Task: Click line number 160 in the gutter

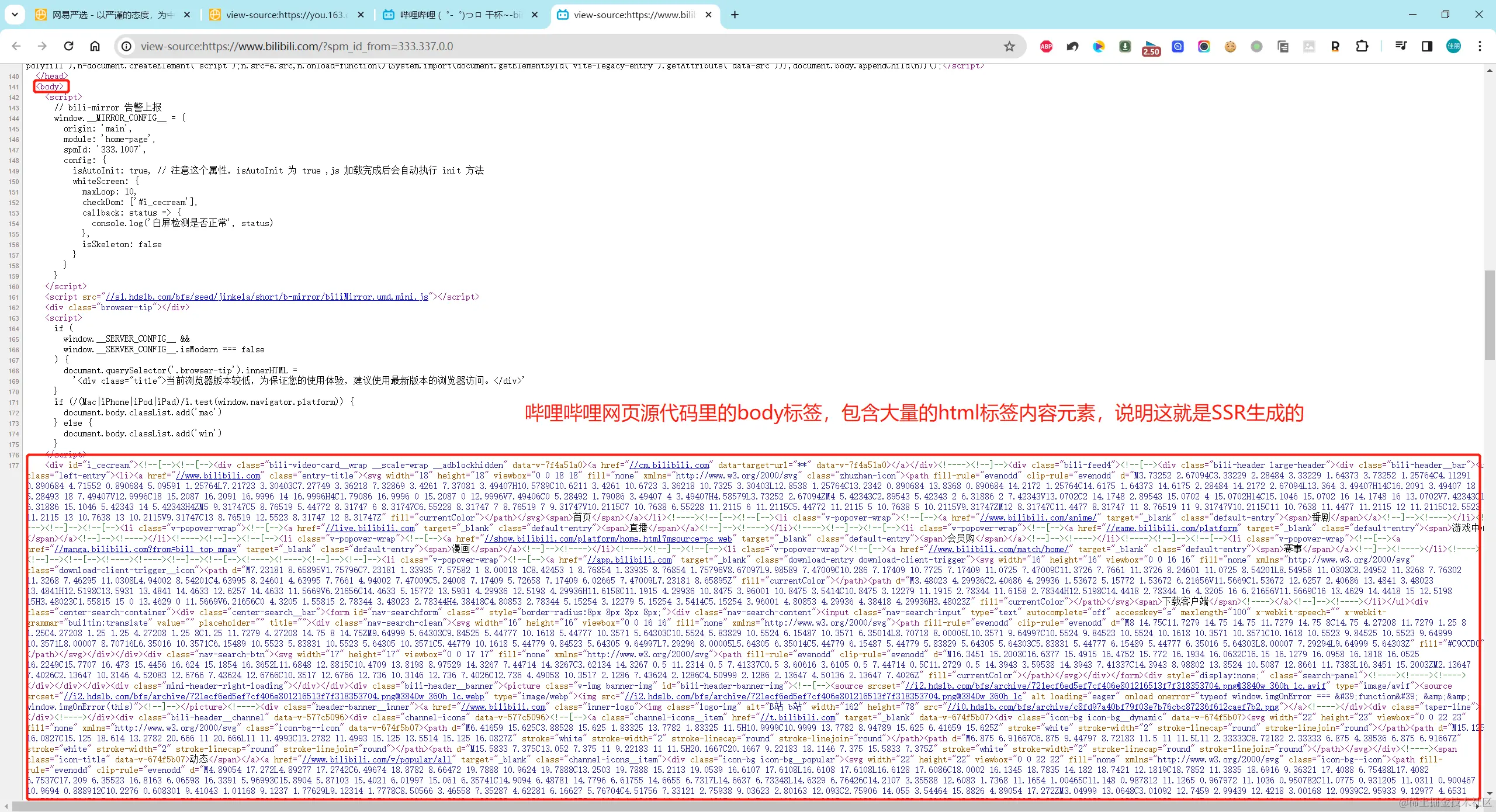Action: coord(13,287)
